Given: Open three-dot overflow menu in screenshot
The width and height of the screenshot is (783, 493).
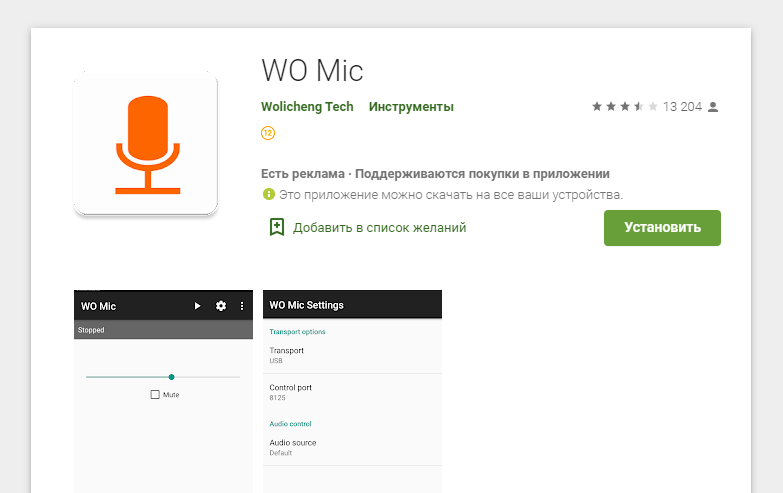Looking at the screenshot, I should click(x=242, y=306).
